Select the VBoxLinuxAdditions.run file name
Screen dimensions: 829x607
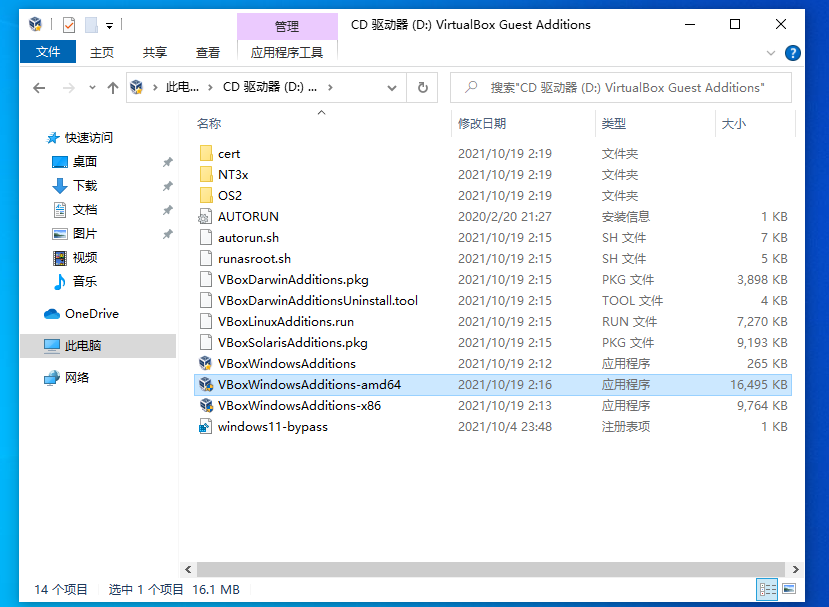[x=286, y=321]
